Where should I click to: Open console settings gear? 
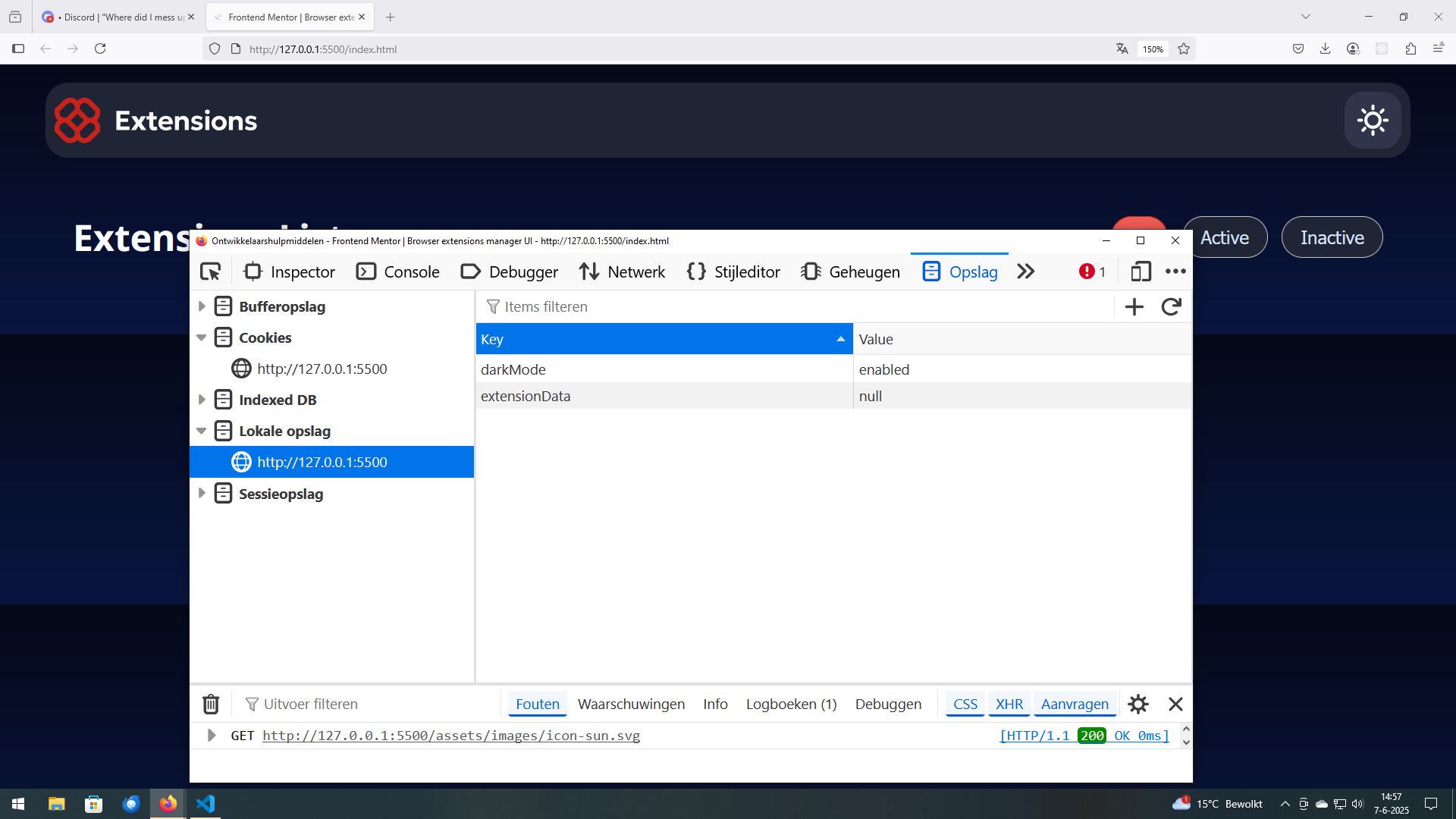click(x=1137, y=704)
